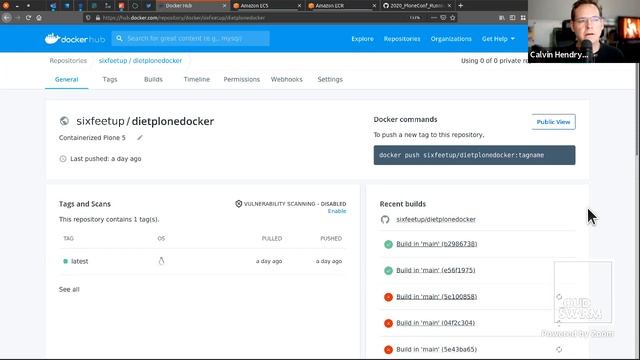The image size is (640, 360).
Task: Click red failed icon for build 5e43ba65
Action: (x=388, y=350)
